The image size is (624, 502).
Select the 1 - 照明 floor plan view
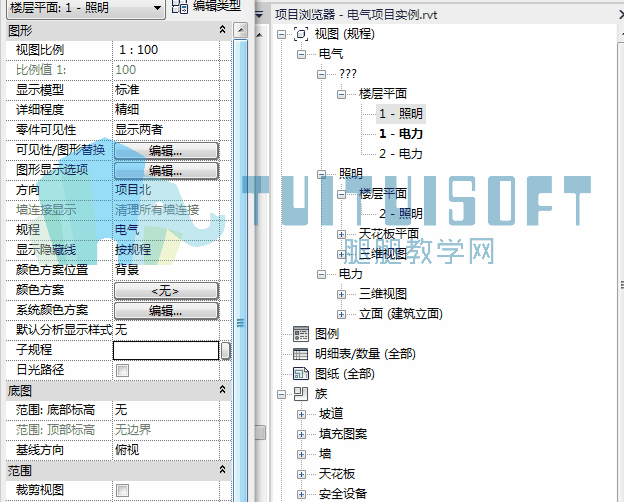[x=400, y=114]
